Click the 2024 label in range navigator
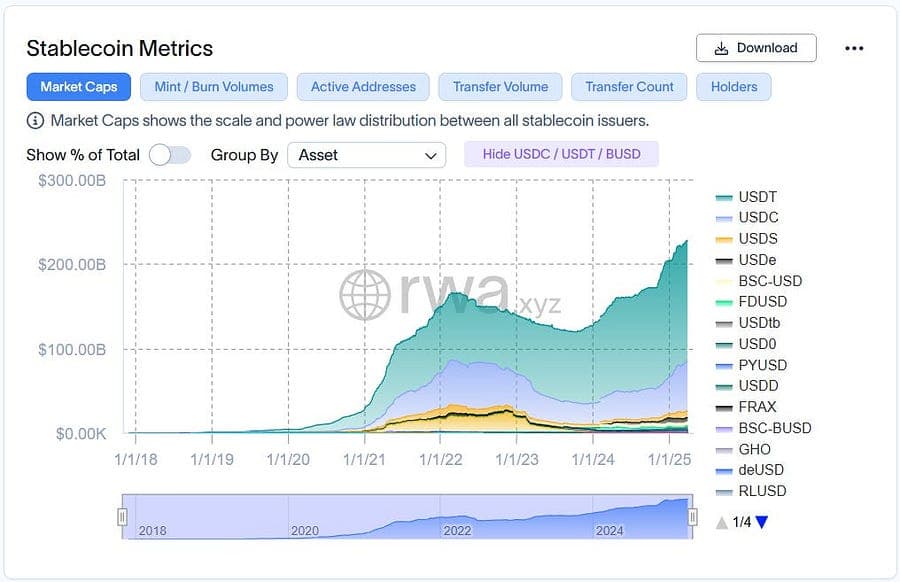The height and width of the screenshot is (582, 900). pos(610,530)
